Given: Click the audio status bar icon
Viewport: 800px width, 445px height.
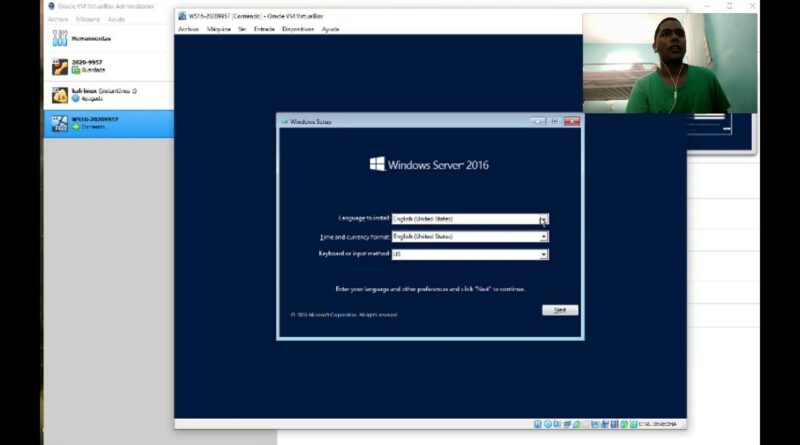Looking at the screenshot, I should (x=557, y=424).
